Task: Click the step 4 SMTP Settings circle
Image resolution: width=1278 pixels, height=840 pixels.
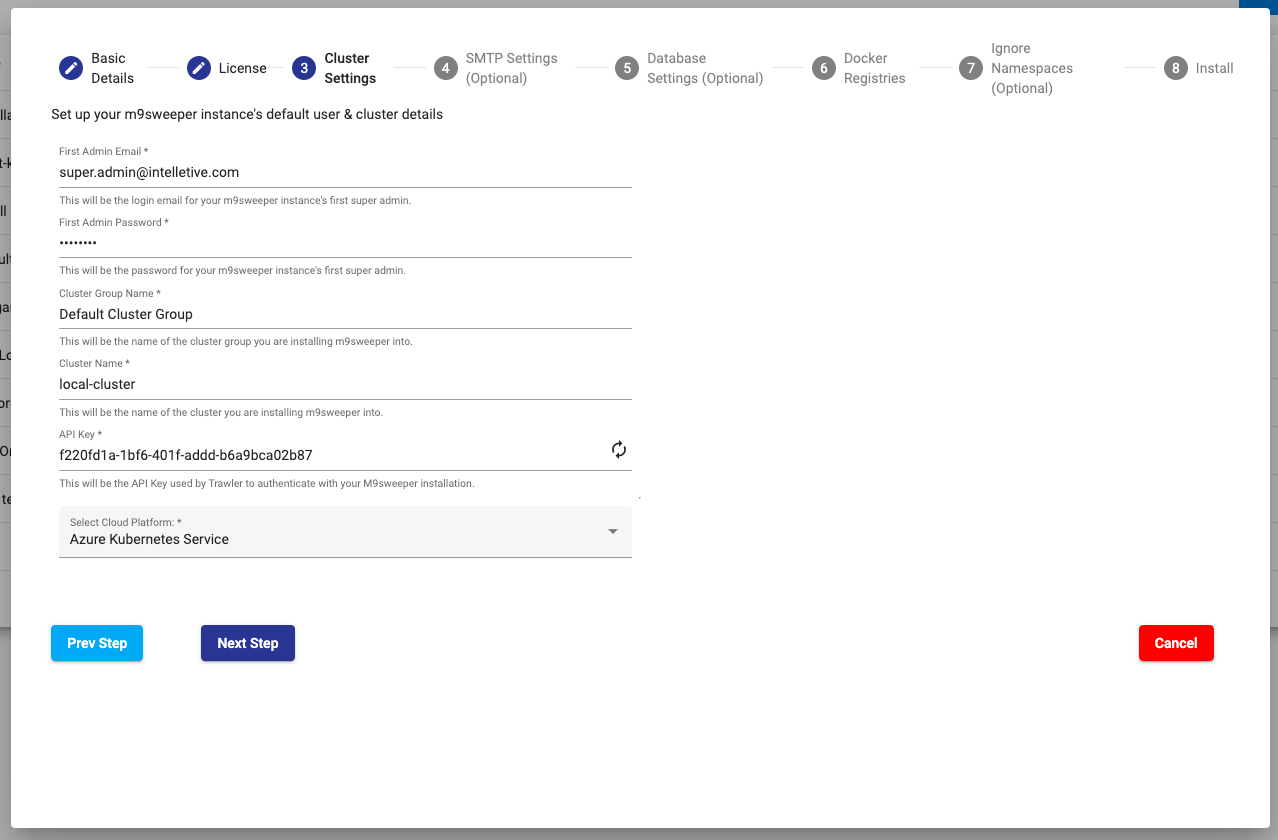Action: point(446,68)
